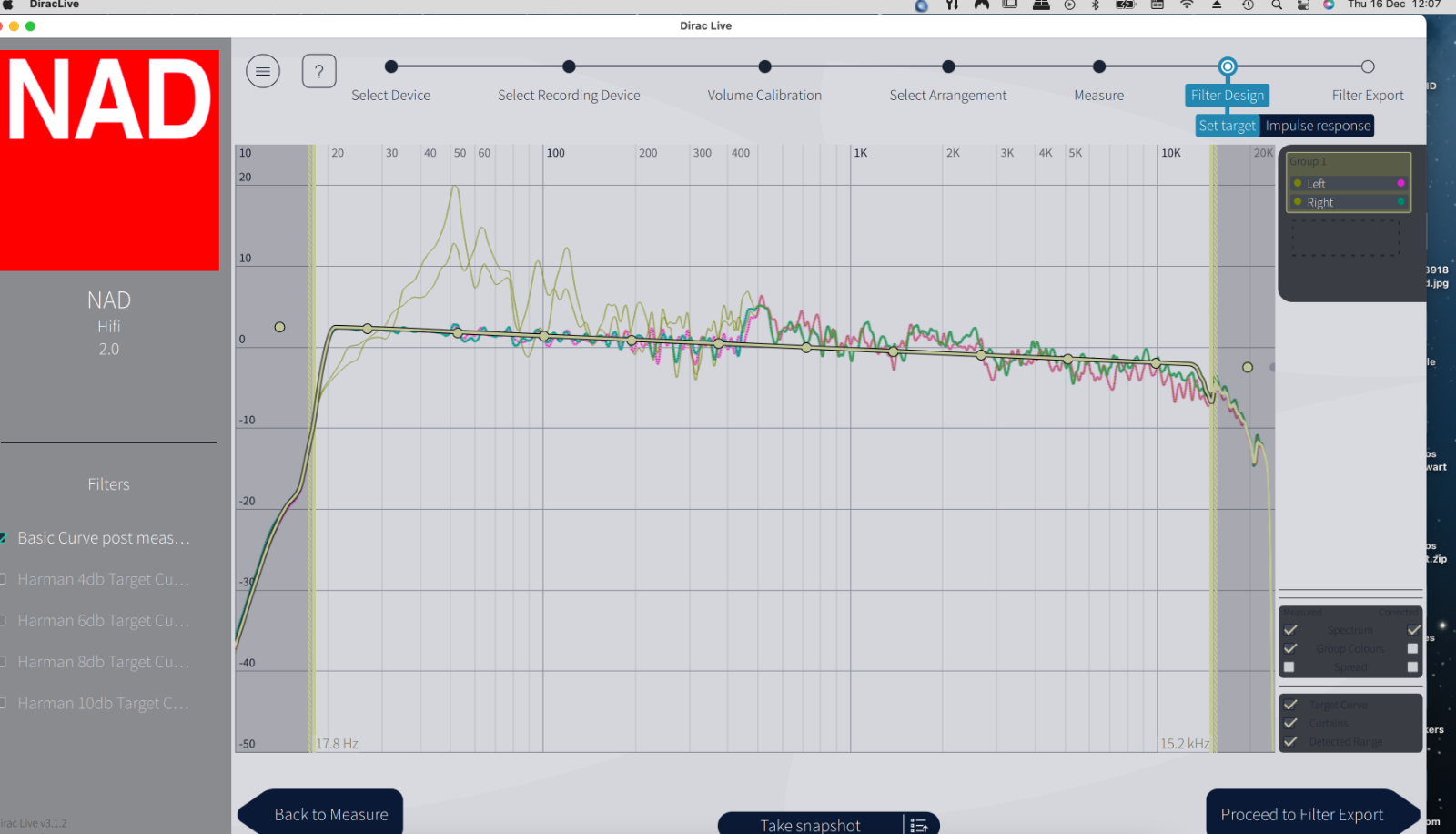Click the Left channel magenta color dot

click(x=1400, y=183)
